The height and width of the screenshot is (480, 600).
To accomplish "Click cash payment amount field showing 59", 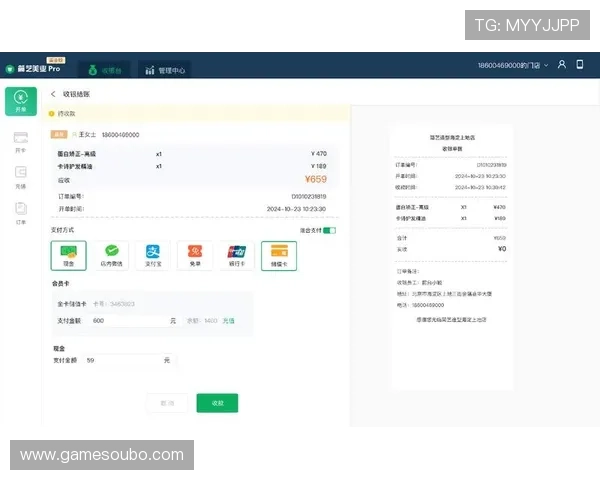I will tap(128, 360).
